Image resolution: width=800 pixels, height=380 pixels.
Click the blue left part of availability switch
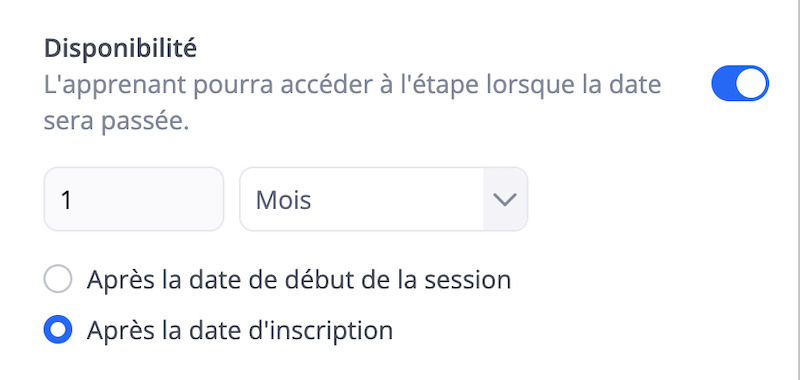pos(723,83)
